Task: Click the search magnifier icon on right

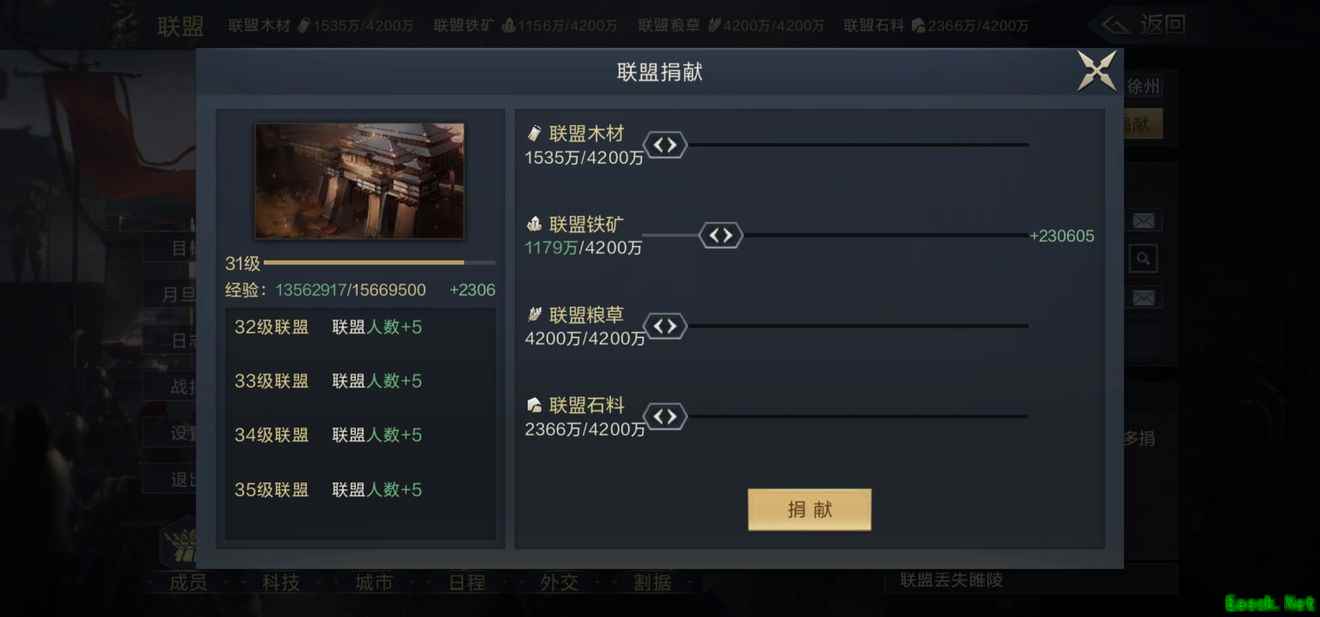Action: (x=1144, y=260)
